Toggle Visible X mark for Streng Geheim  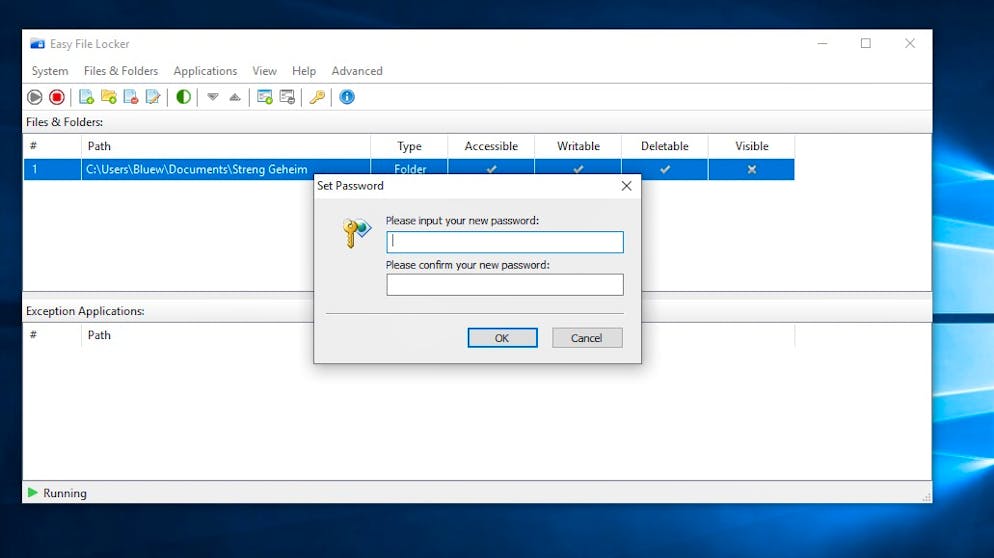tap(752, 169)
